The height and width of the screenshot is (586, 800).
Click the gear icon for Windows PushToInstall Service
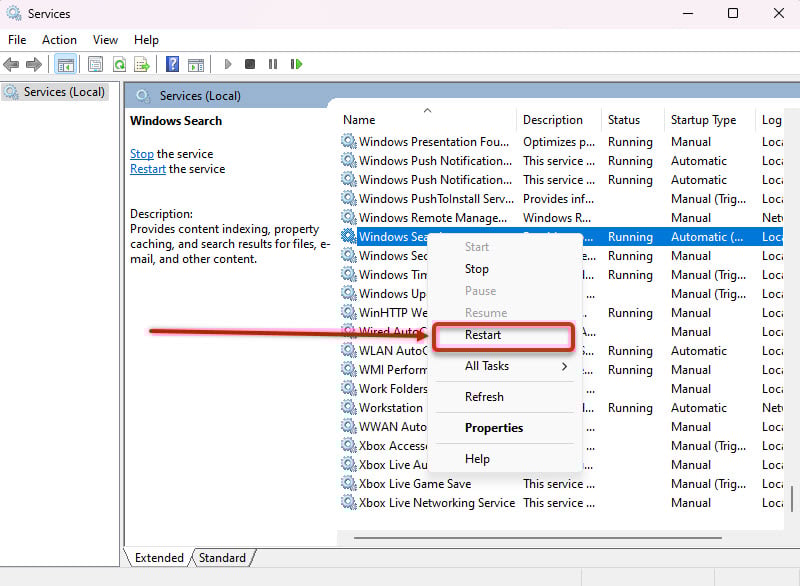tap(349, 198)
